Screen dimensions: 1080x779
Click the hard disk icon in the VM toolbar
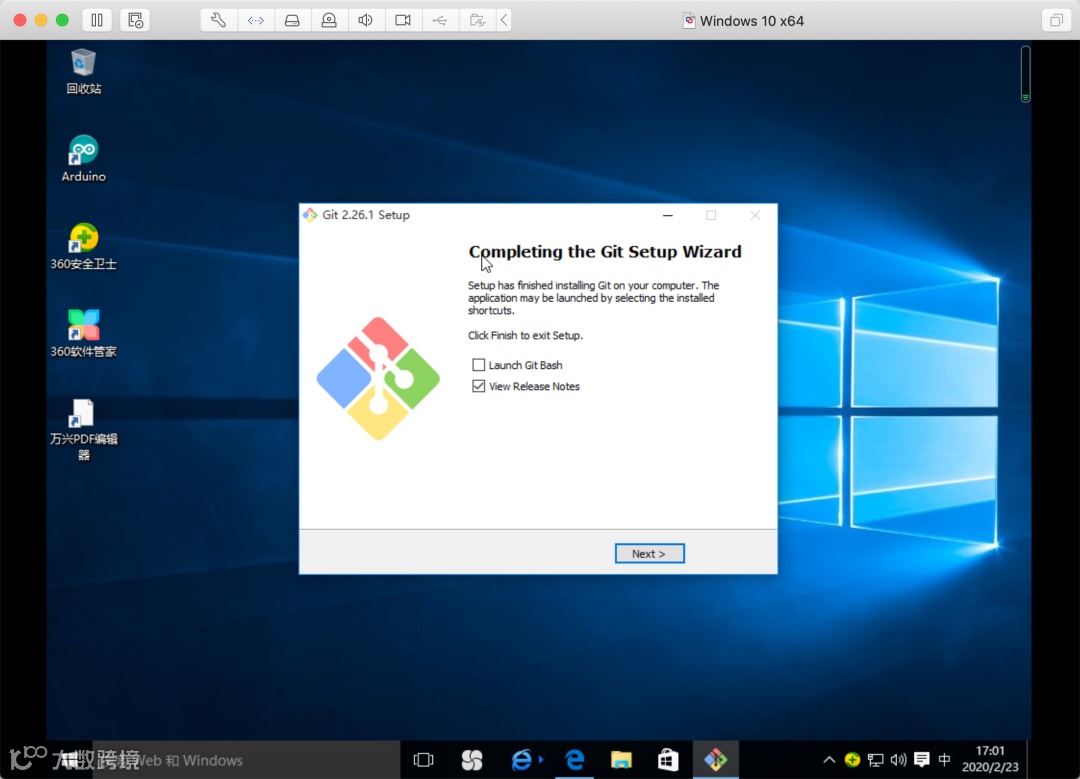click(292, 20)
